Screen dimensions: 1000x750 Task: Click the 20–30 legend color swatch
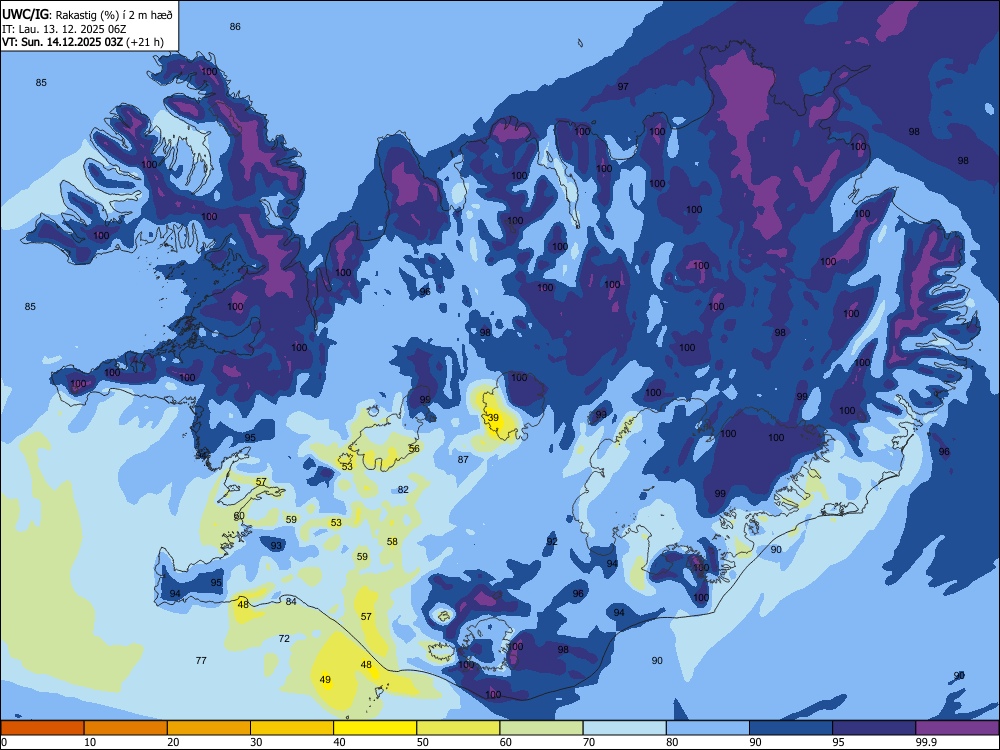coord(209,728)
